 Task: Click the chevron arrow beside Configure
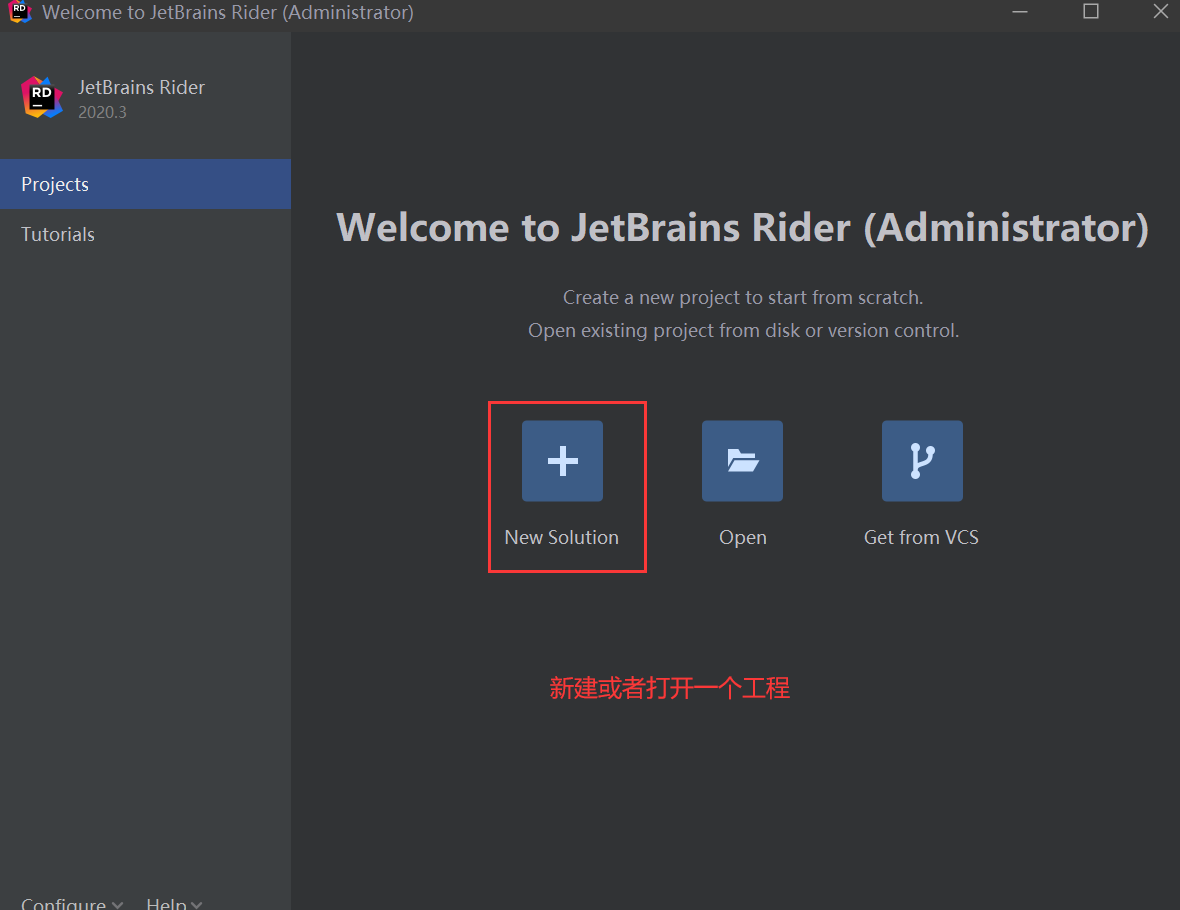coord(118,904)
